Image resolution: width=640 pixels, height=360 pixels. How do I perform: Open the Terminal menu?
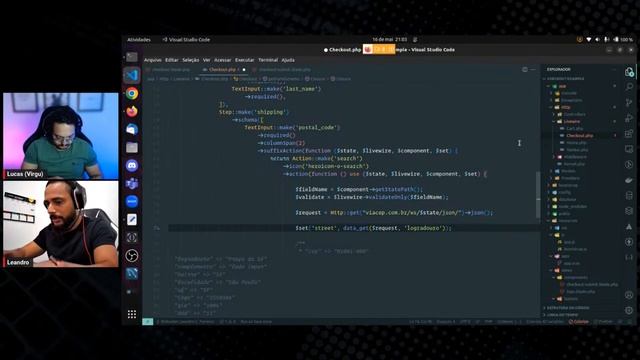[x=268, y=60]
